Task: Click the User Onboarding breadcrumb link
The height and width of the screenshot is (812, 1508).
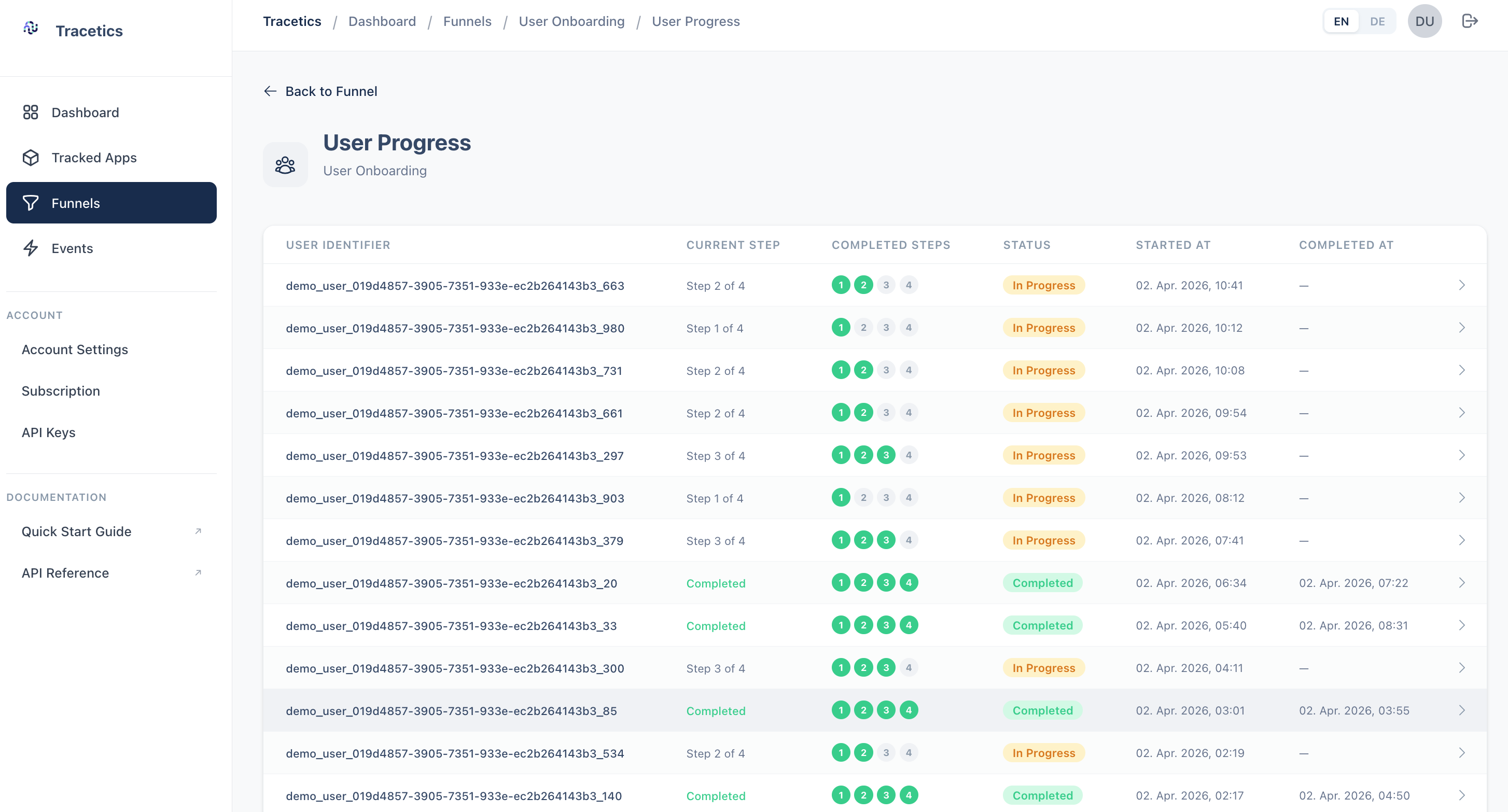Action: click(x=571, y=22)
